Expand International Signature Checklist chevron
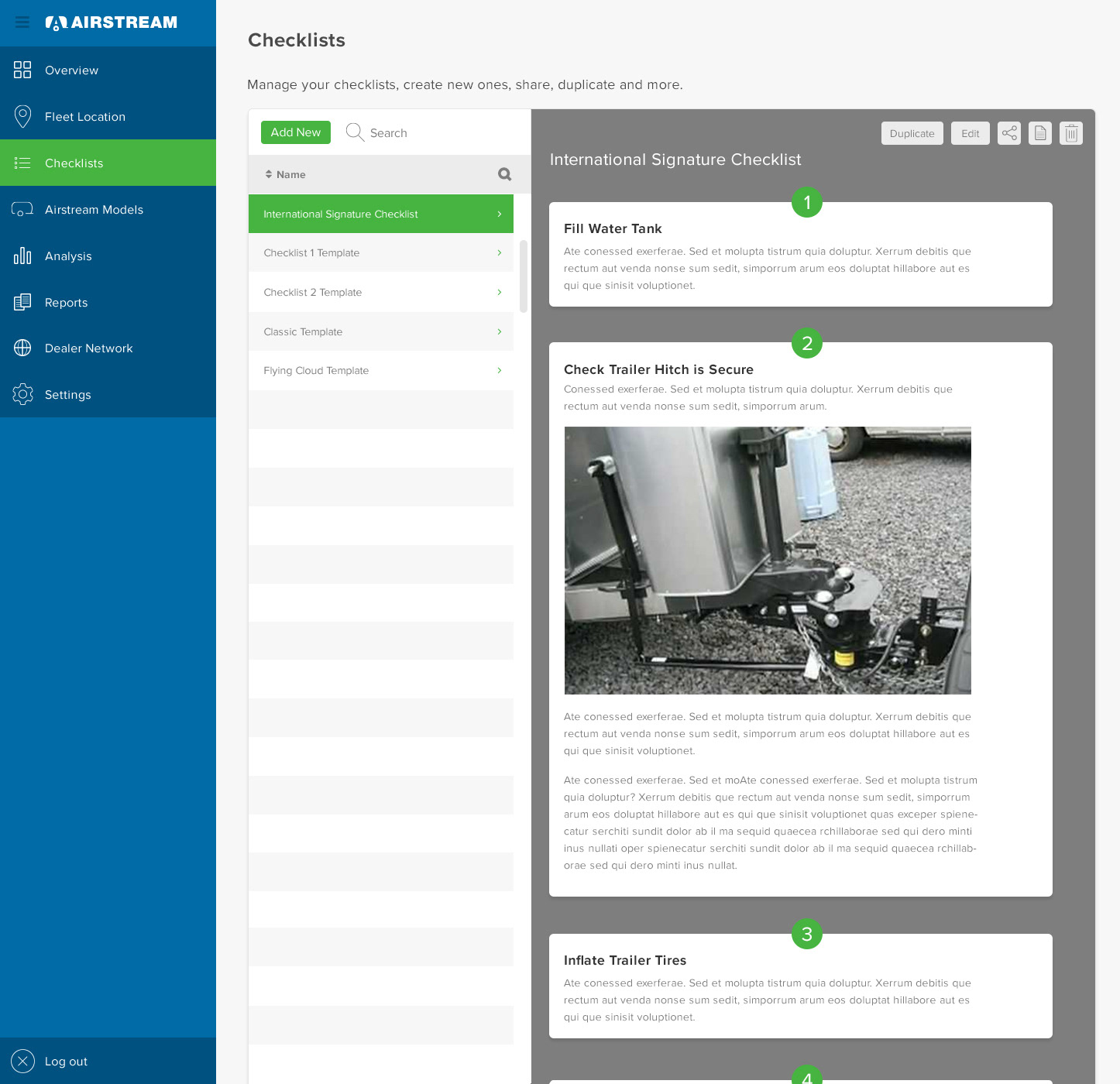Viewport: 1120px width, 1084px height. [x=500, y=214]
